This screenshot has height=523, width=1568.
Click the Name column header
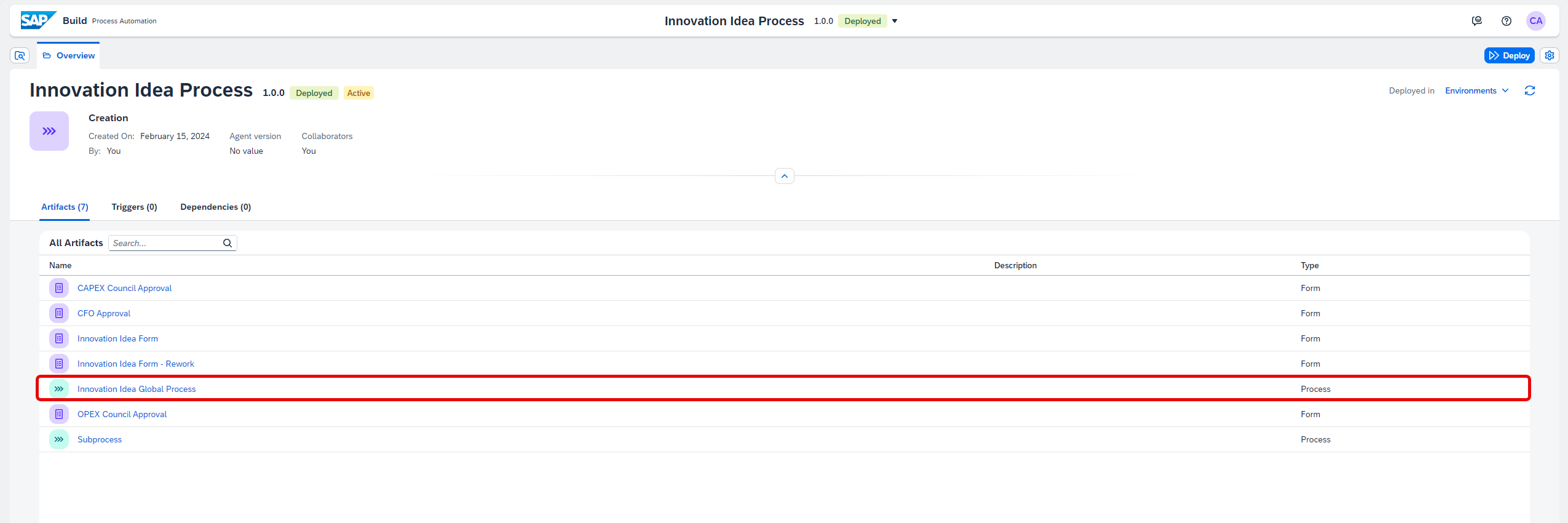click(60, 265)
